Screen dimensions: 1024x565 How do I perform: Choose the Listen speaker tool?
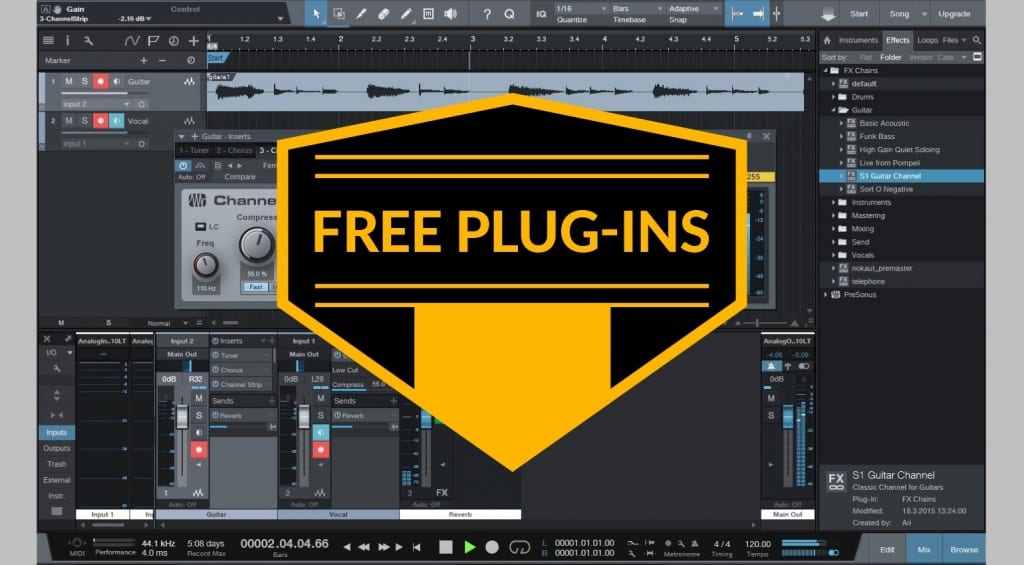click(451, 14)
